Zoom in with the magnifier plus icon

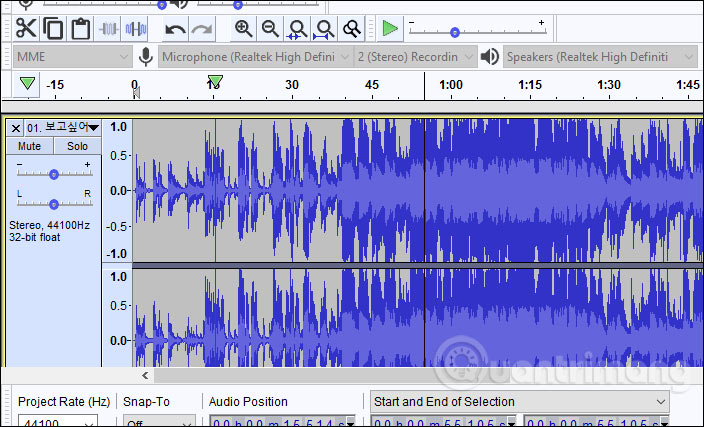(243, 28)
